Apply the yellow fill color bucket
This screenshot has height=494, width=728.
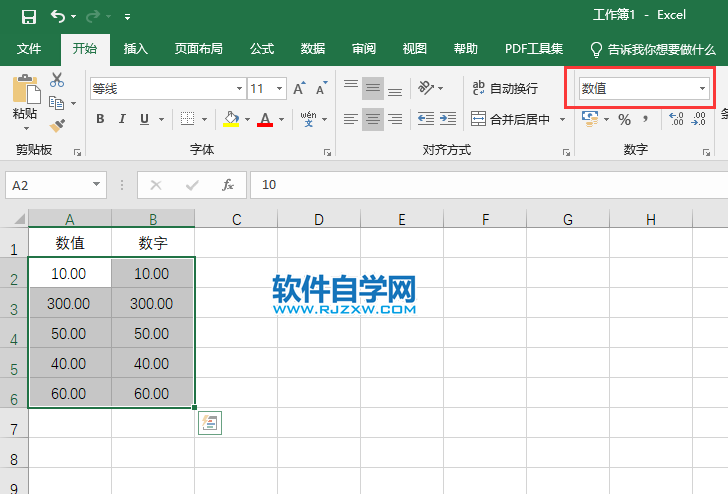coord(231,119)
